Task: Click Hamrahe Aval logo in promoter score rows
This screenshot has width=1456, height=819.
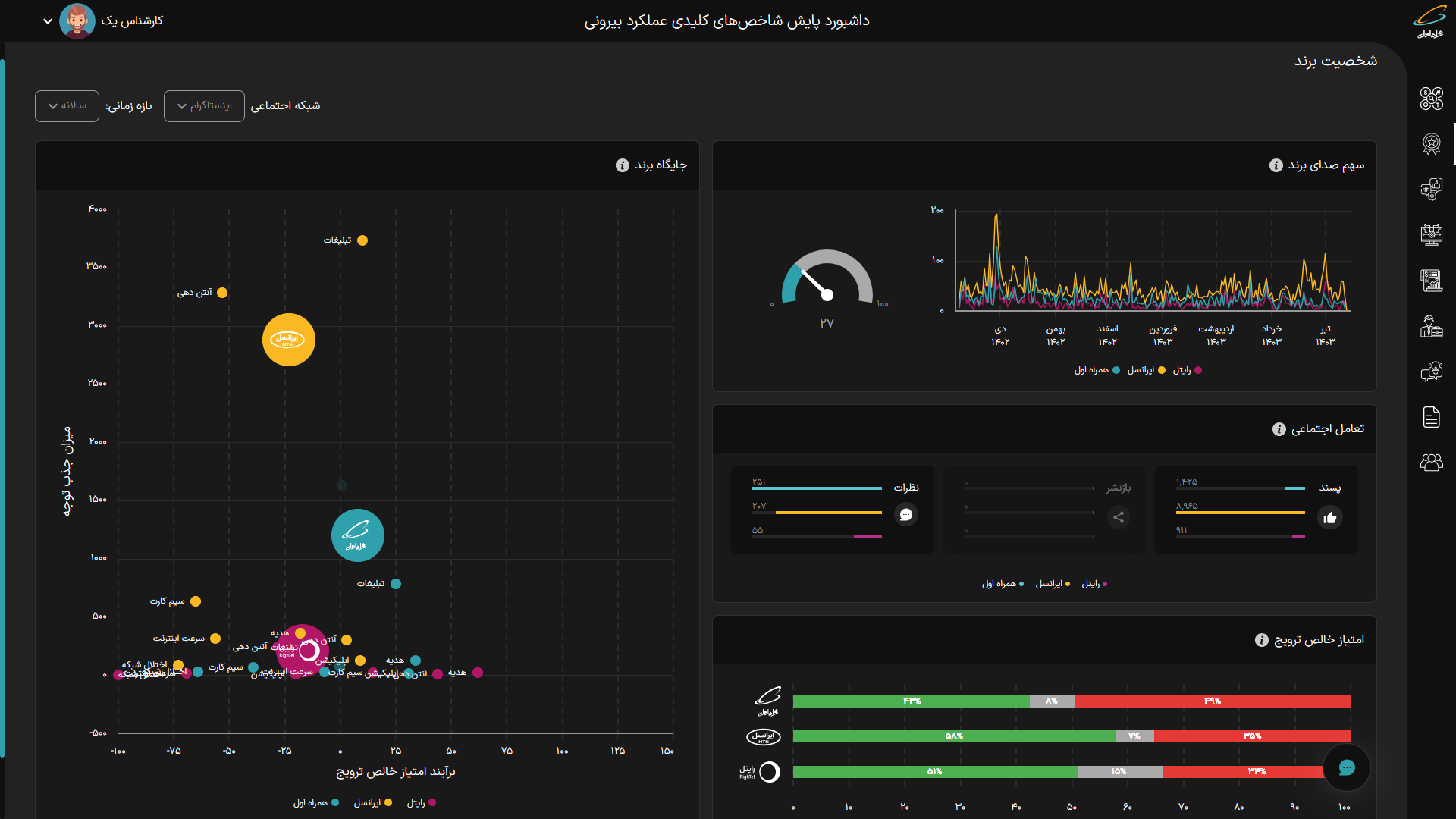Action: (768, 701)
